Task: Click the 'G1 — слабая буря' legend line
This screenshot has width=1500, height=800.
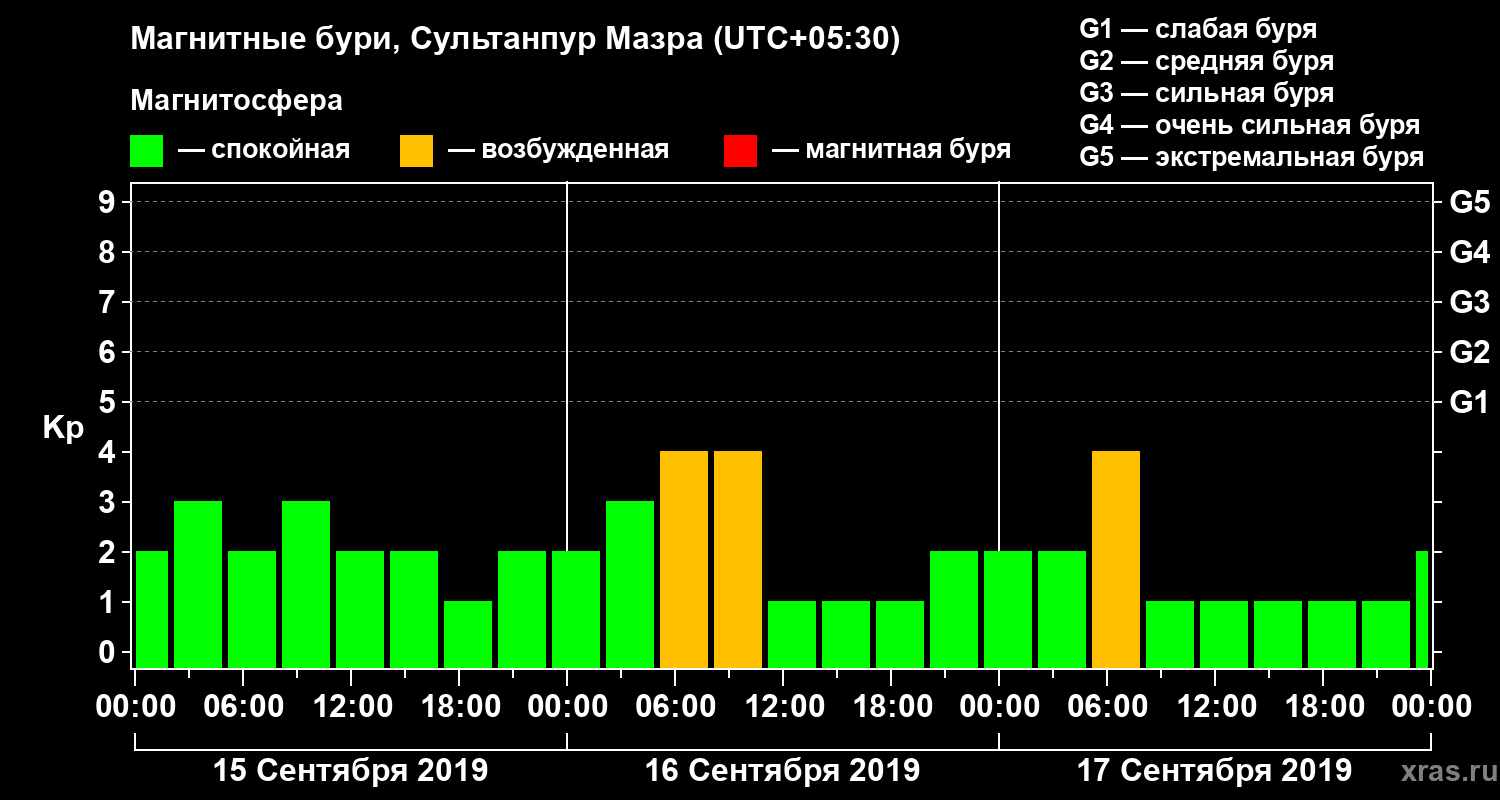Action: [x=1198, y=28]
